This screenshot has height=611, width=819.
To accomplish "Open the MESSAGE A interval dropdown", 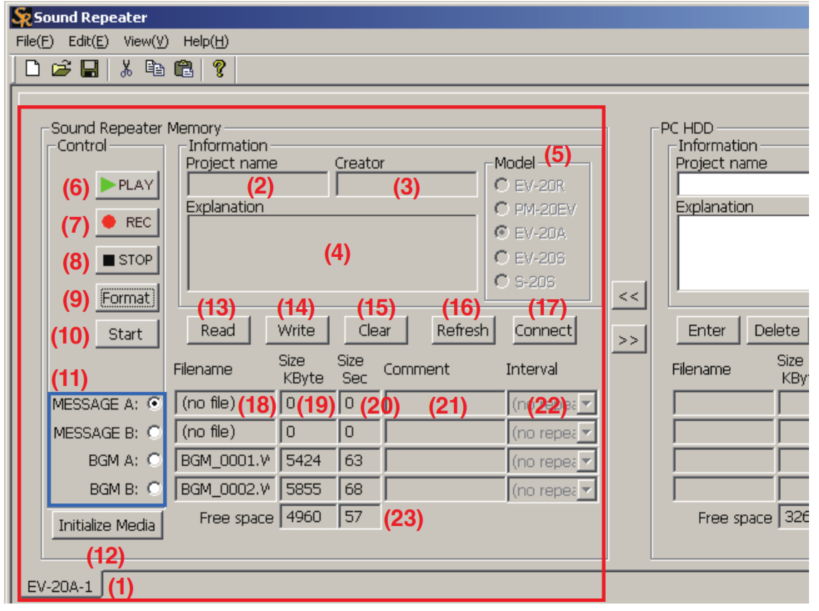I will [x=587, y=404].
